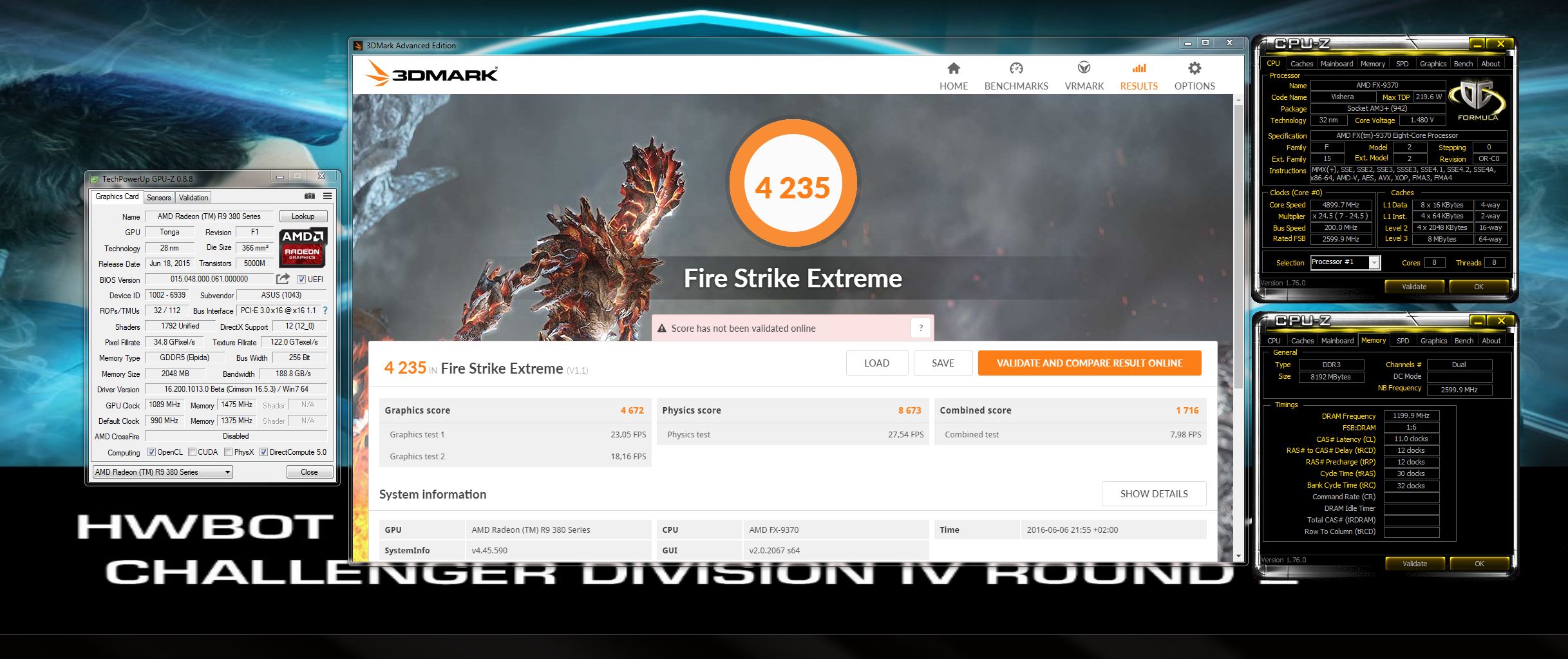Screen dimensions: 1568x659
Task: Click OK in the bottom CPU-Z window
Action: coord(1479,564)
